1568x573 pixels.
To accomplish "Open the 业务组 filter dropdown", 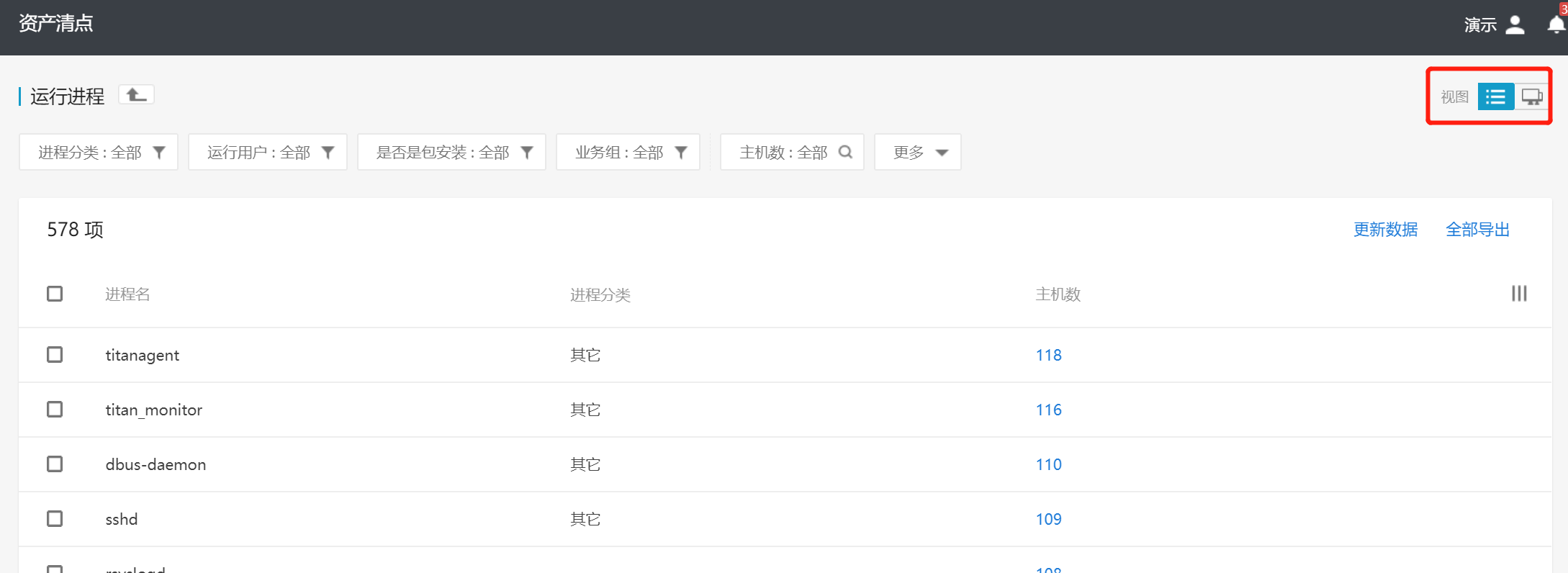I will point(628,152).
